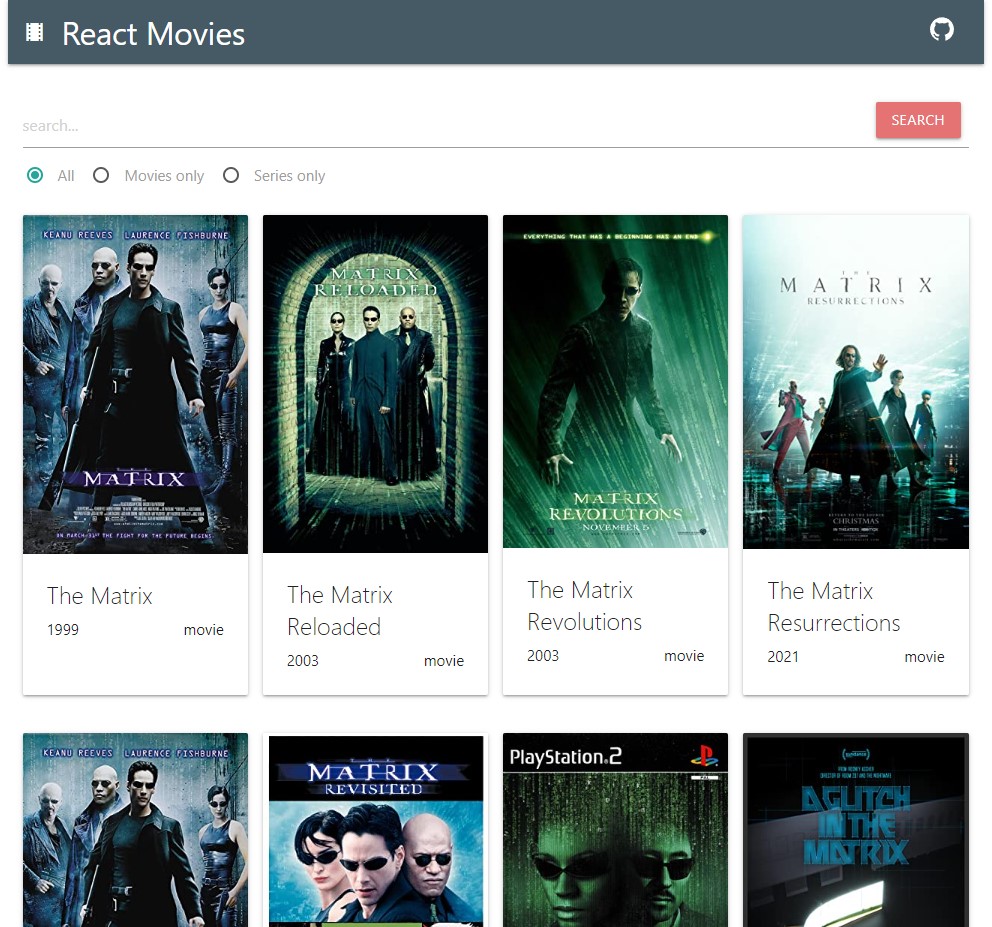992x927 pixels.
Task: Click the year '1999' on The Matrix card
Action: [x=63, y=630]
